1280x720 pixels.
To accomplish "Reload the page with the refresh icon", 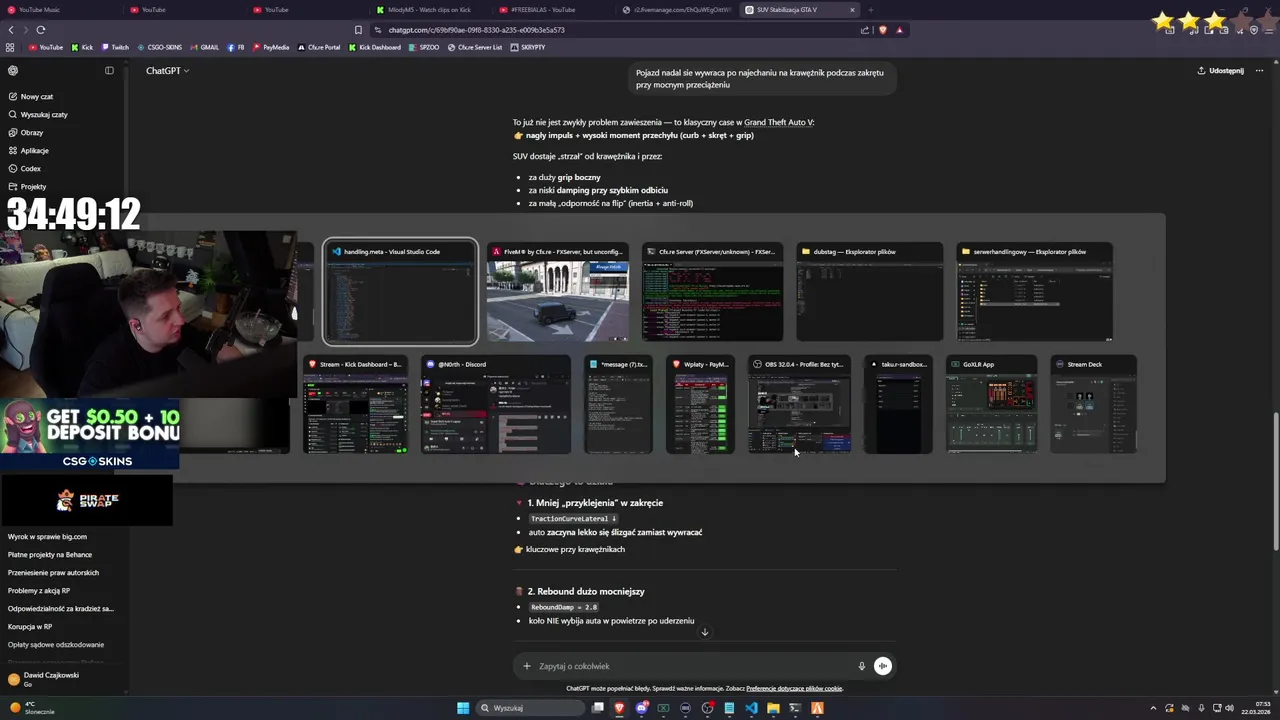I will point(41,30).
